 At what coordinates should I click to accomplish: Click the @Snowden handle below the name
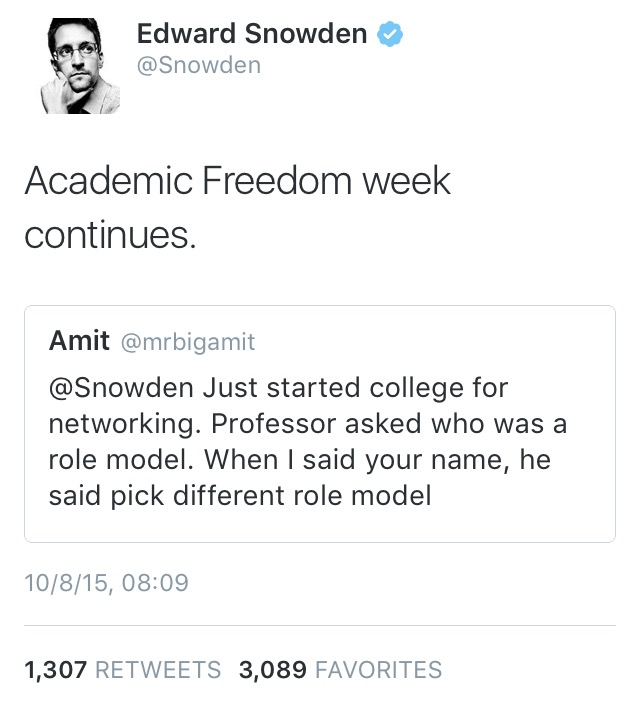tap(198, 66)
